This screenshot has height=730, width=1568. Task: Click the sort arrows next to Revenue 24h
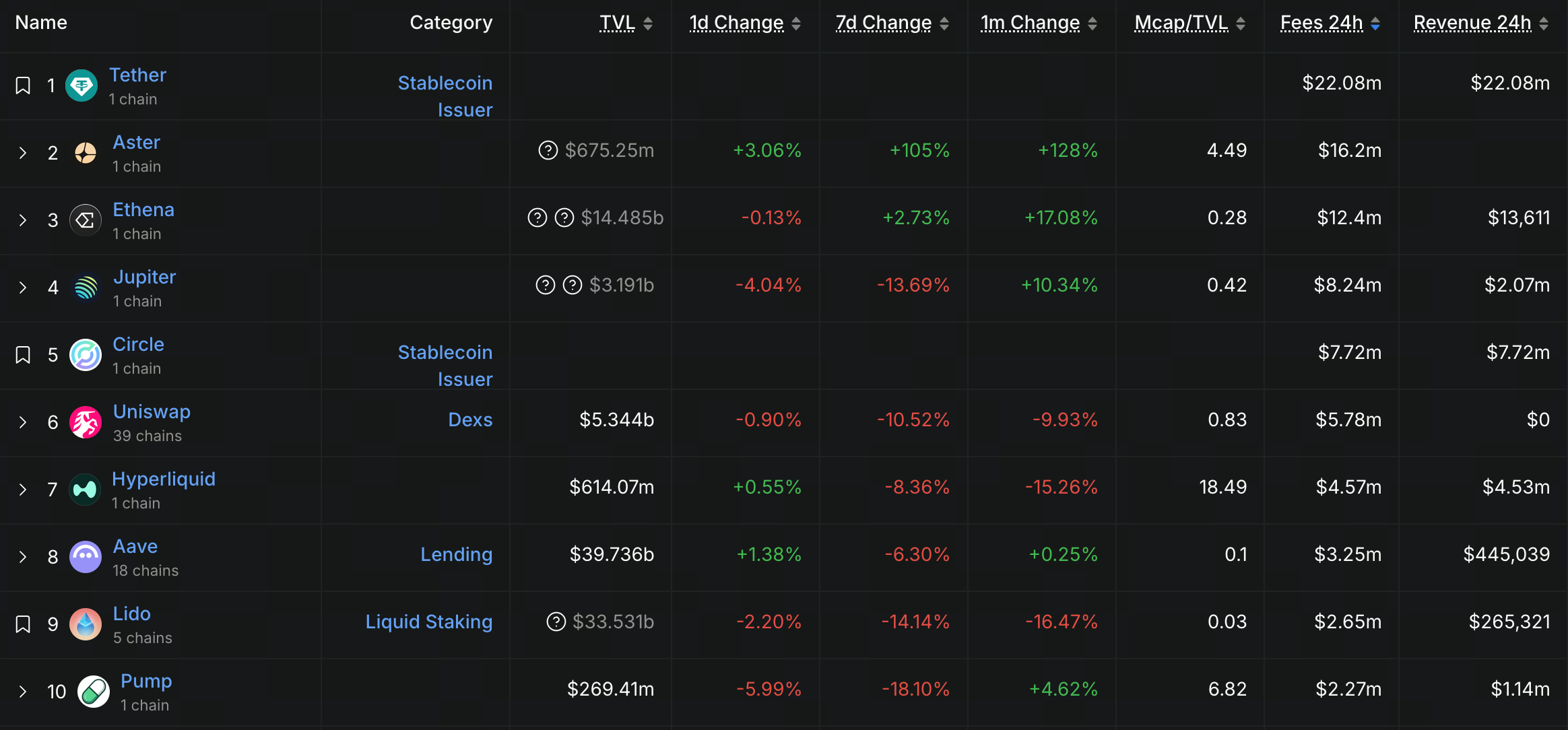(x=1544, y=24)
